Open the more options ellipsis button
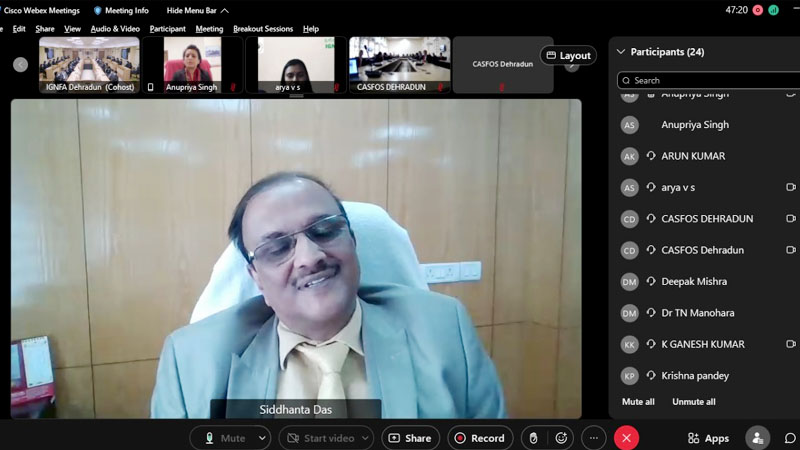 tap(594, 438)
